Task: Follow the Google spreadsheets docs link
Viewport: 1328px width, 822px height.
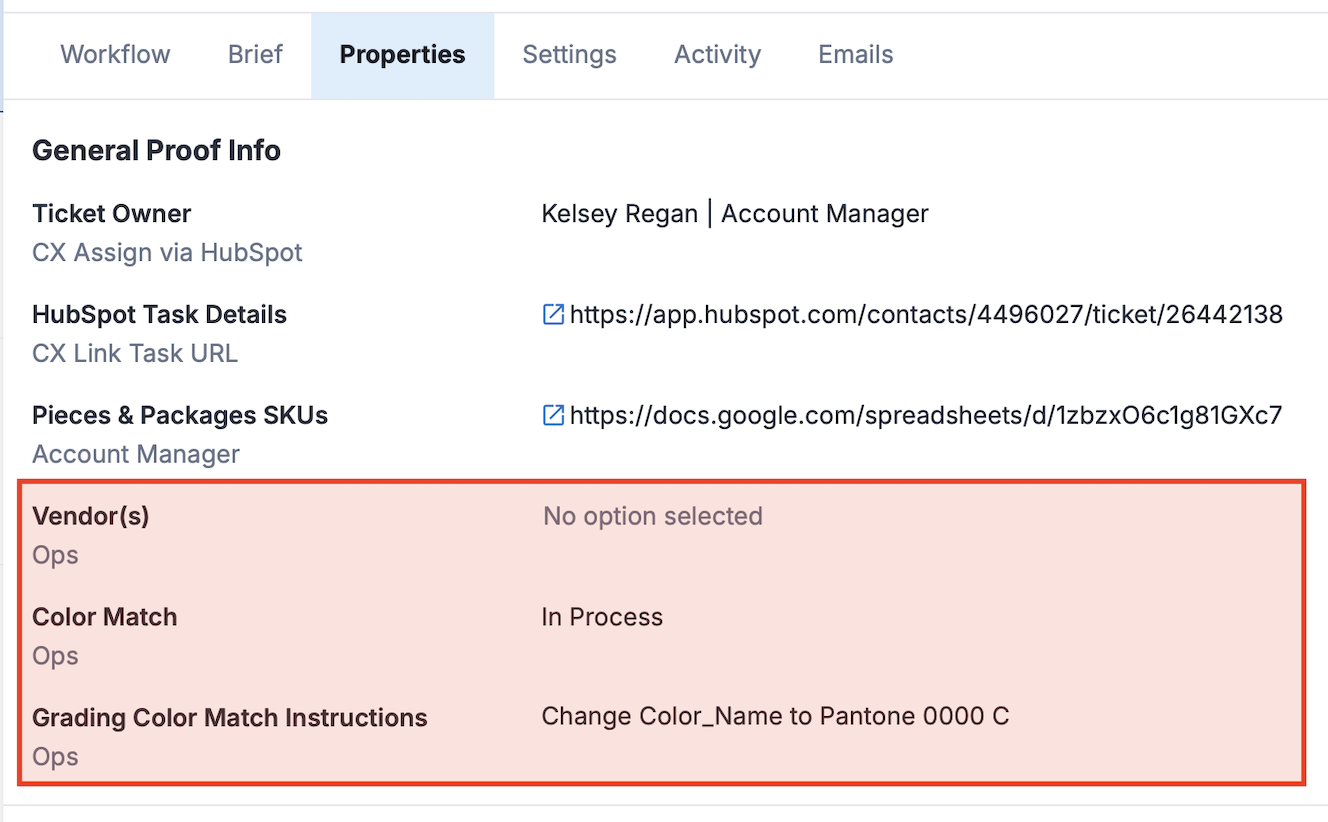Action: (x=926, y=416)
